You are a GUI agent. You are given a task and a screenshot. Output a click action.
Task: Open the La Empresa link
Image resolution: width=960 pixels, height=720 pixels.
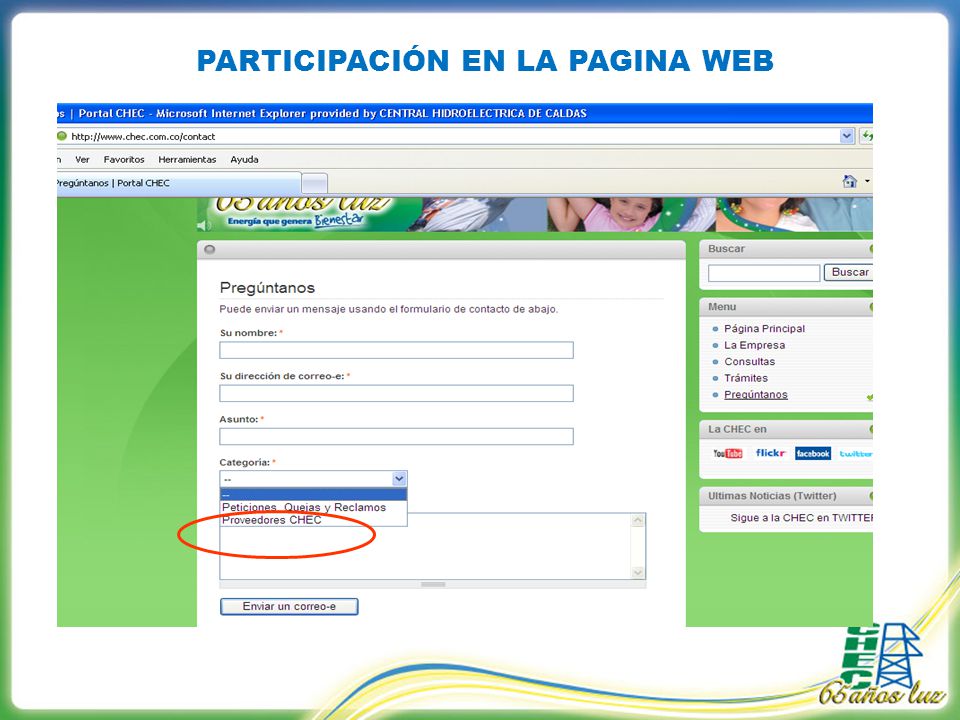click(754, 345)
